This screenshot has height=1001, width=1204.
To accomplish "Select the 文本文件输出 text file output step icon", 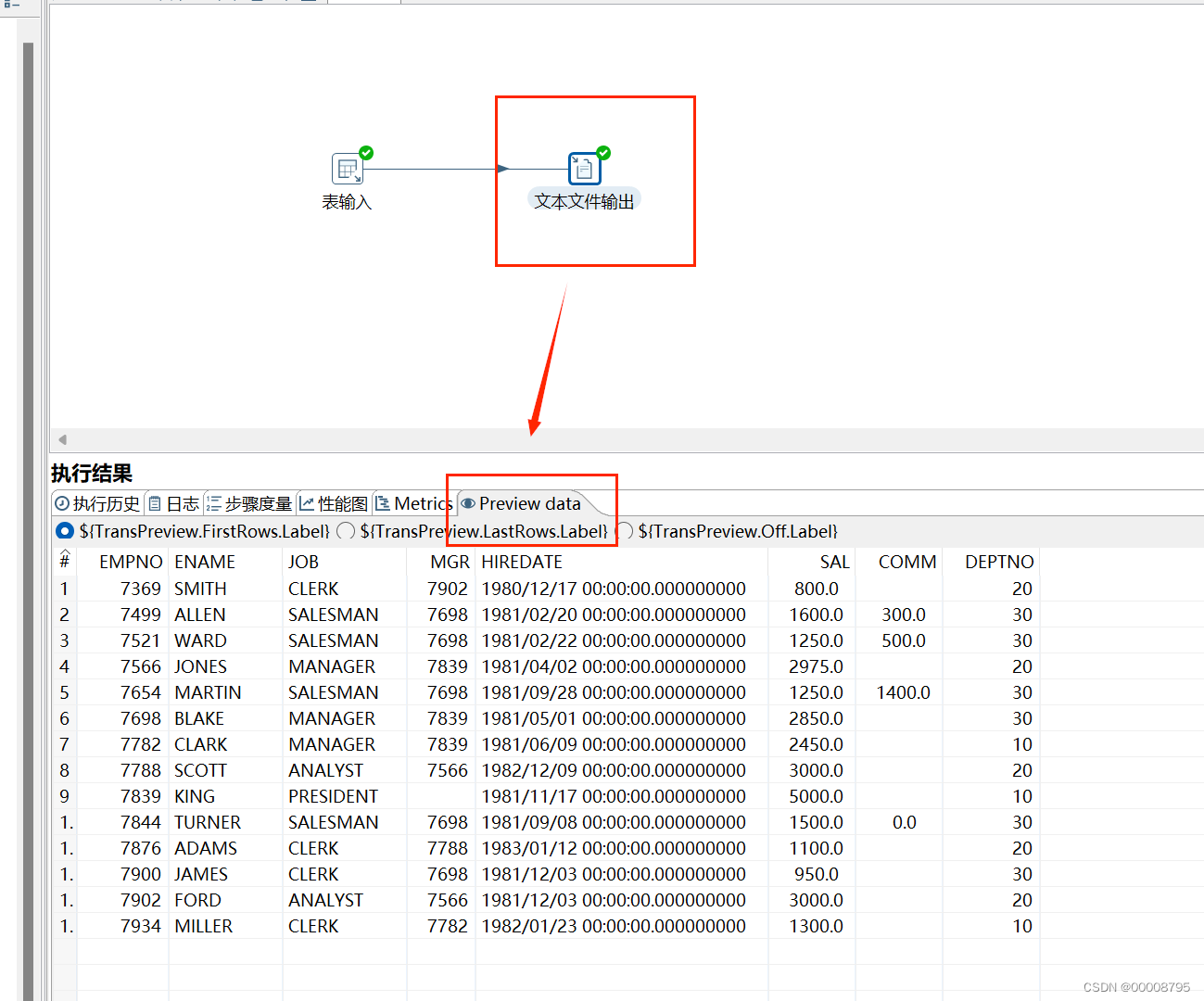I will coord(585,169).
